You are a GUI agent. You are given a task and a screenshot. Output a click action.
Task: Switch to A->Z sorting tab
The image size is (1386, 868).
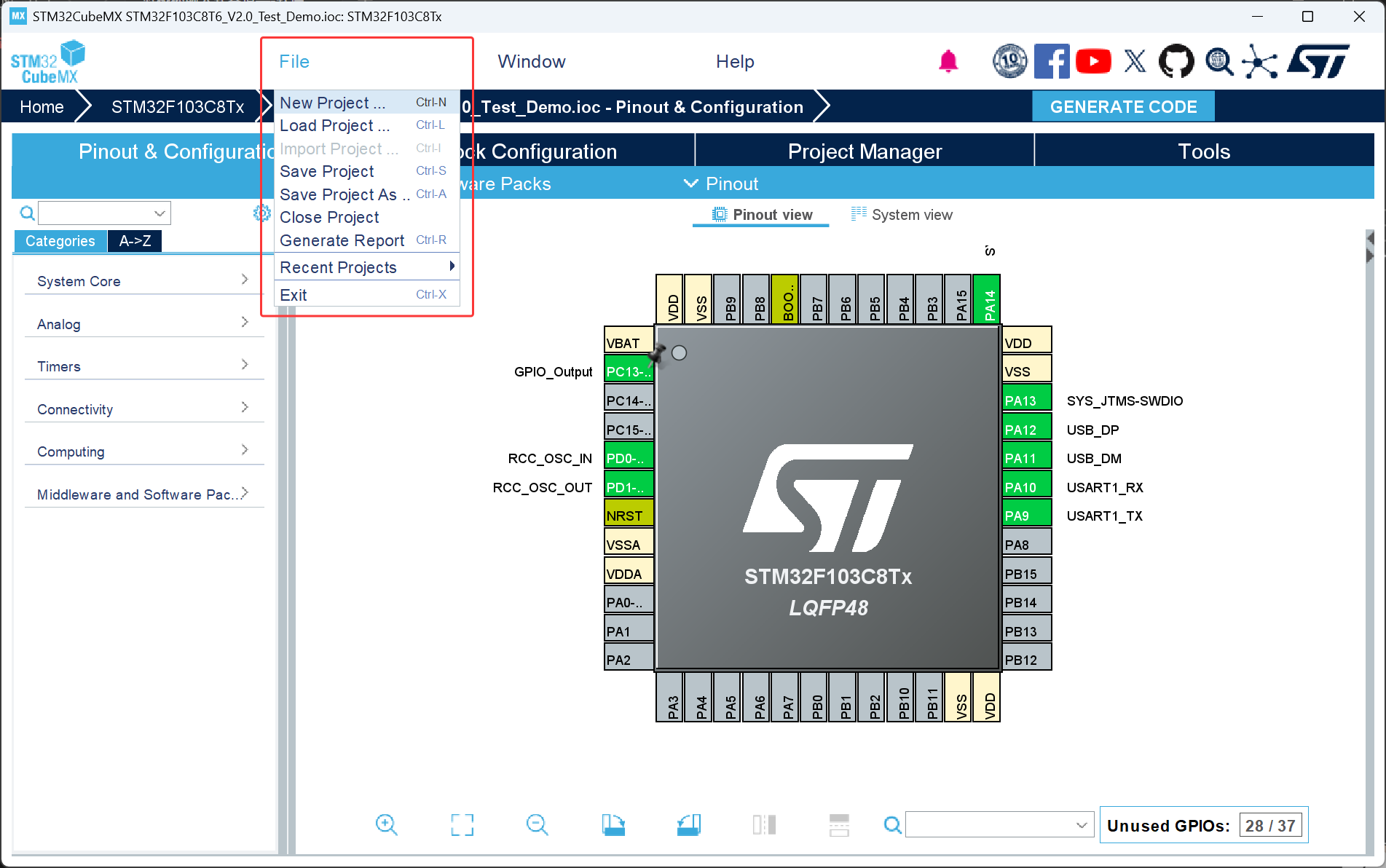click(x=135, y=241)
